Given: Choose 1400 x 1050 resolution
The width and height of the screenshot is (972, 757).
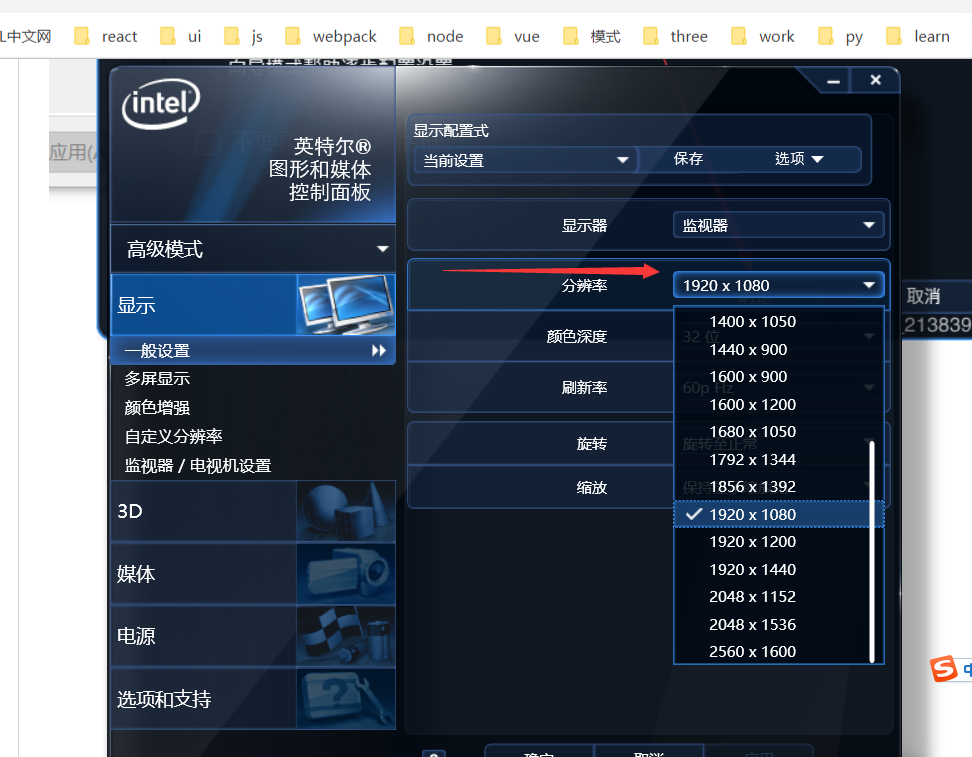Looking at the screenshot, I should 772,322.
